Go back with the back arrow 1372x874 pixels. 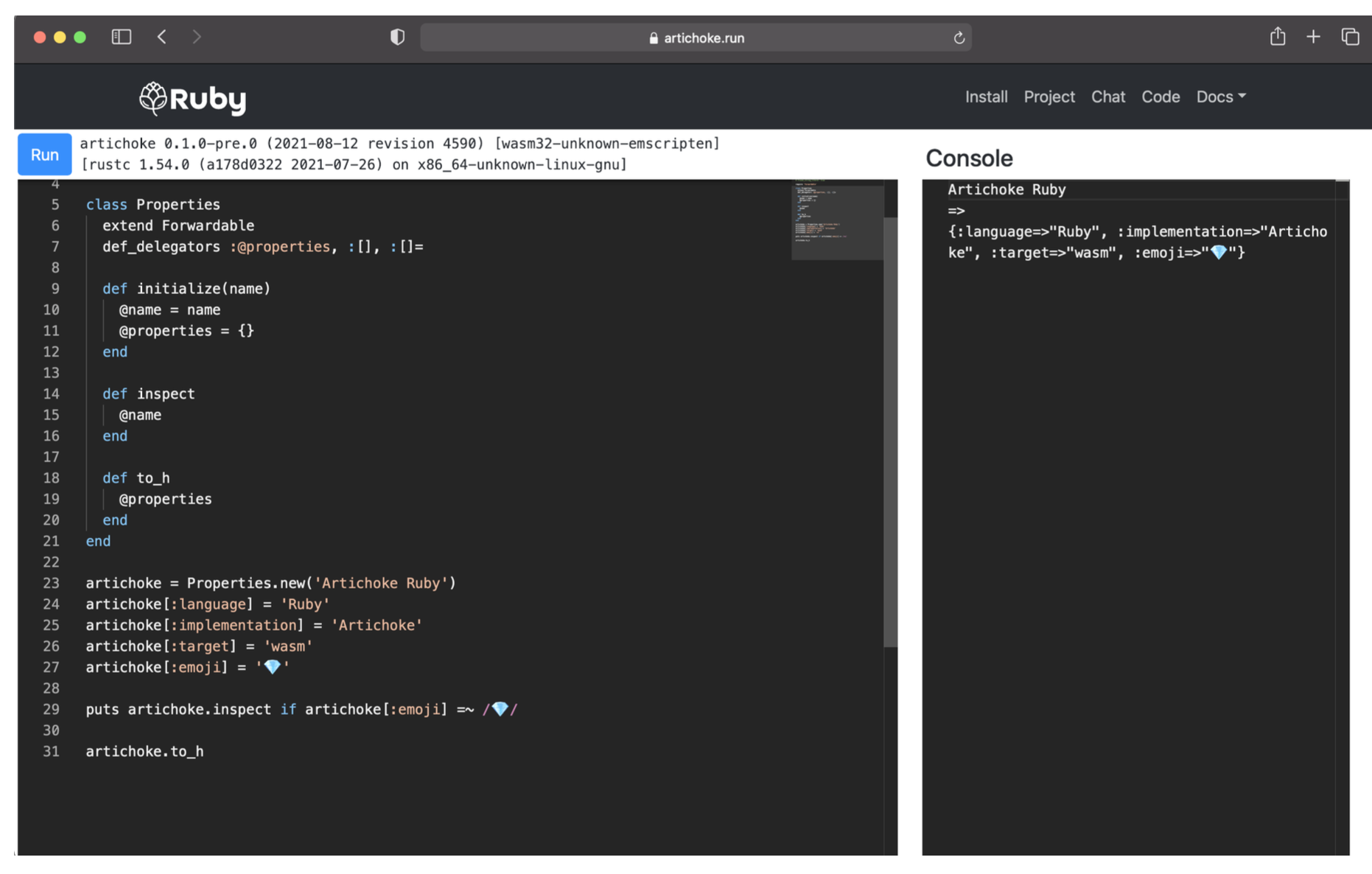(162, 37)
